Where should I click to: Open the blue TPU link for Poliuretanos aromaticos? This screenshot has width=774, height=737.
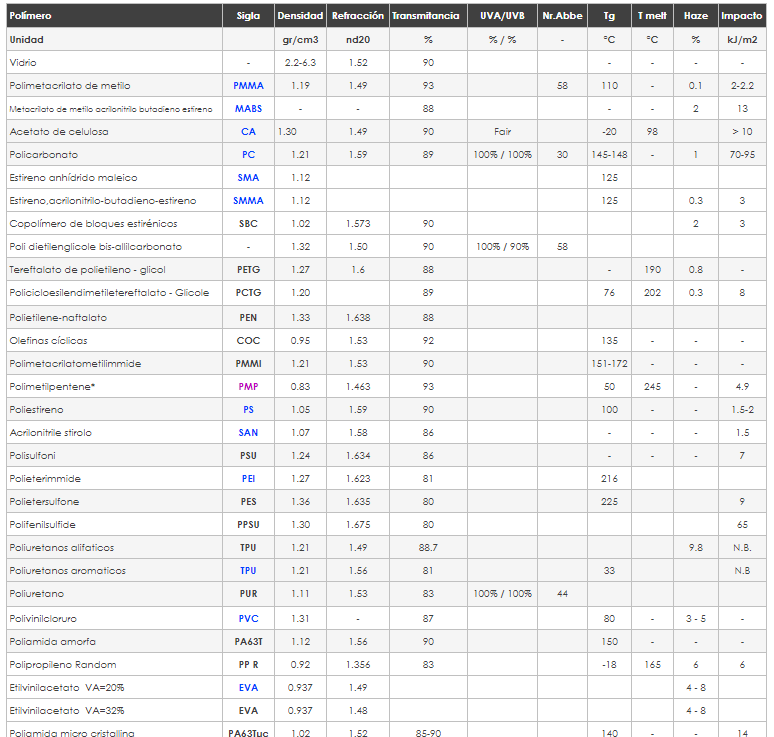(248, 571)
